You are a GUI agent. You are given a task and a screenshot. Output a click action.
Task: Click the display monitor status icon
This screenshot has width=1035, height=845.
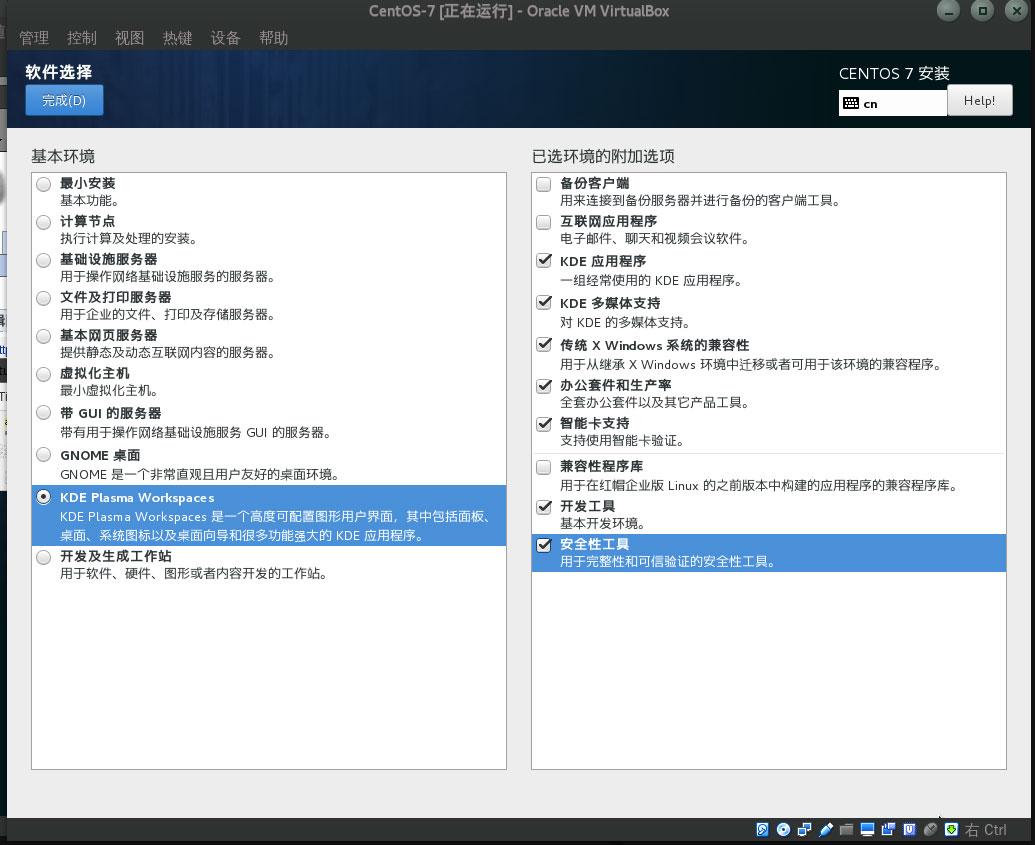coord(867,830)
